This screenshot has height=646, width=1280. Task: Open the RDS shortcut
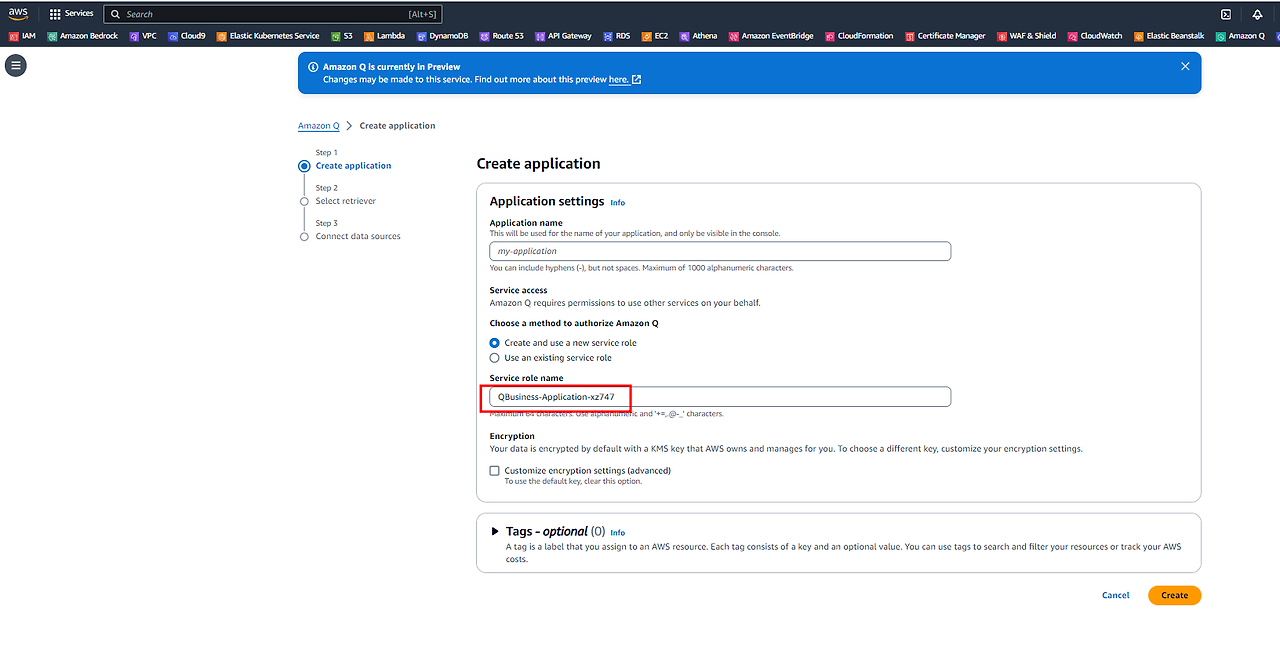click(x=617, y=36)
